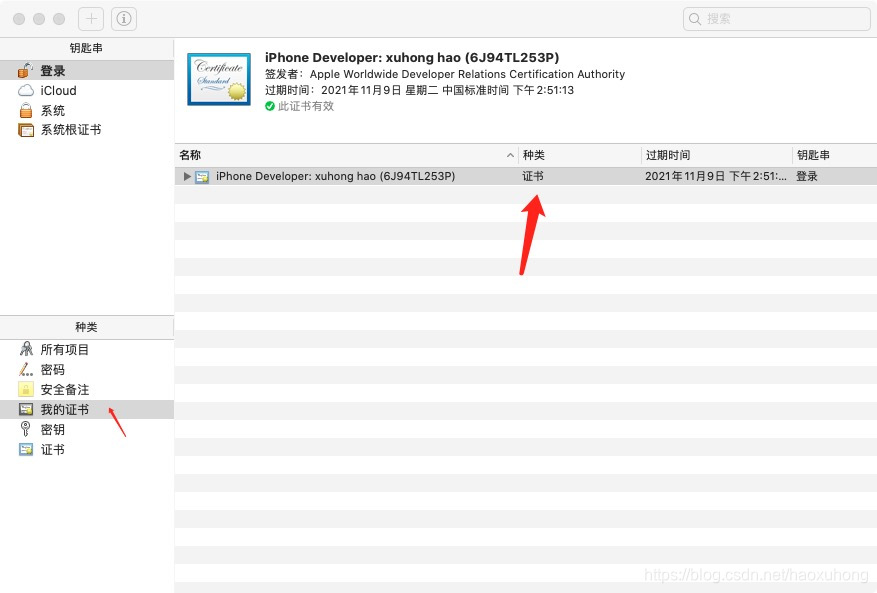Click the 钥匙串 sidebar section header

86,48
